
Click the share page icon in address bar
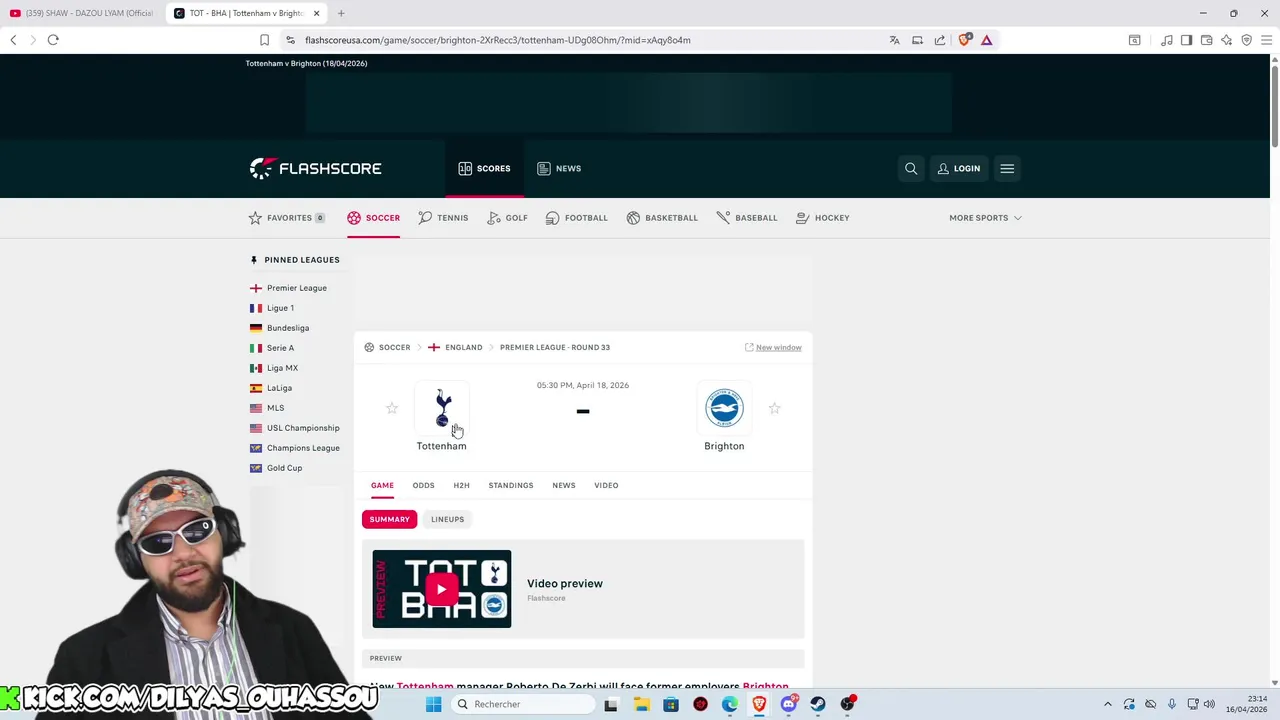click(940, 40)
